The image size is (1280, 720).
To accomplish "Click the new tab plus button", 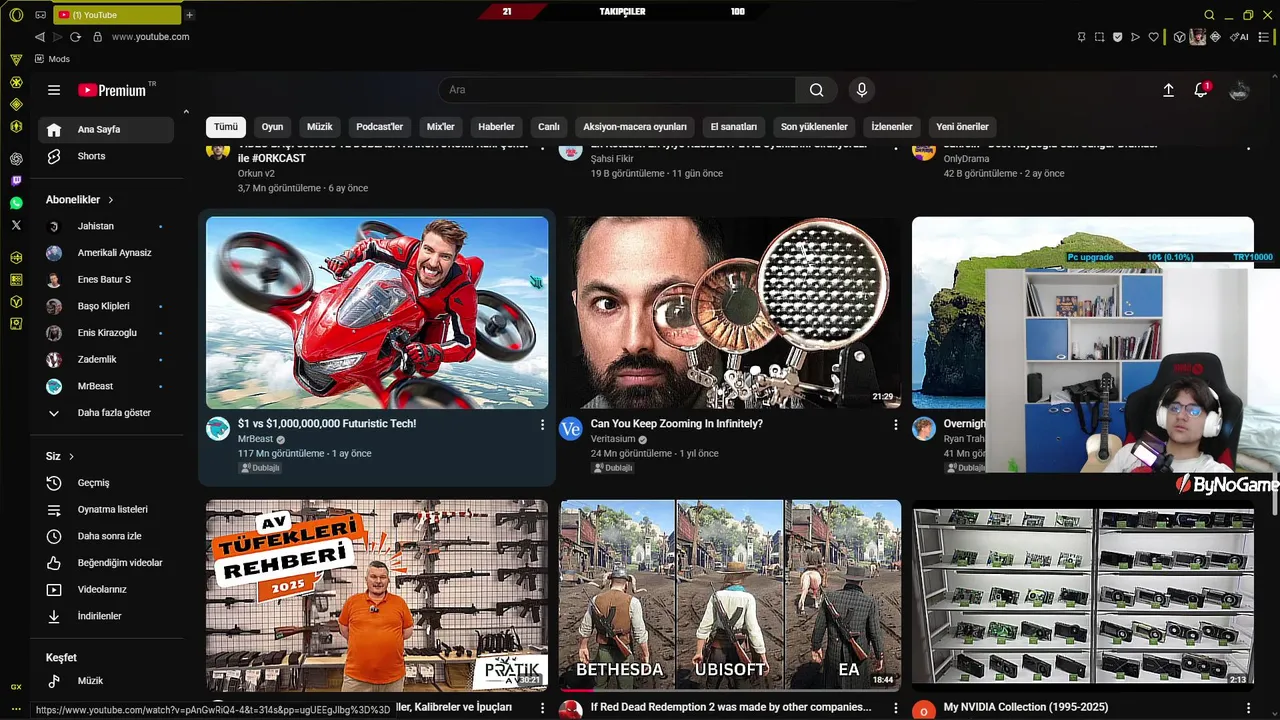I will [189, 15].
